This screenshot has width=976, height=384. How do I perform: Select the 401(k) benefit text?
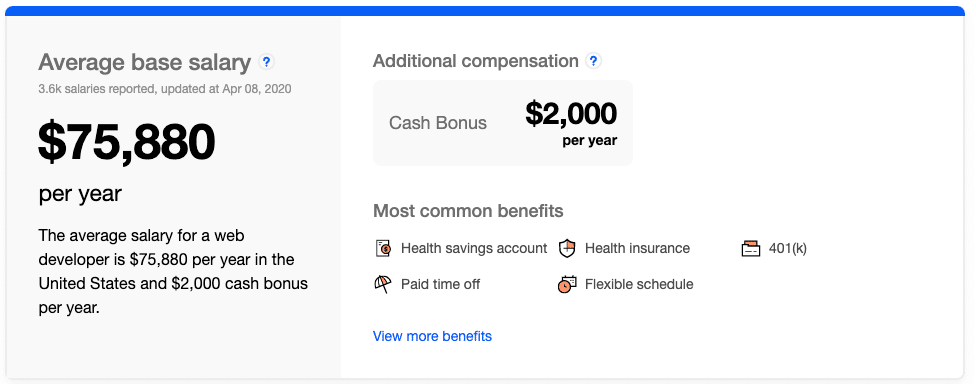(787, 248)
